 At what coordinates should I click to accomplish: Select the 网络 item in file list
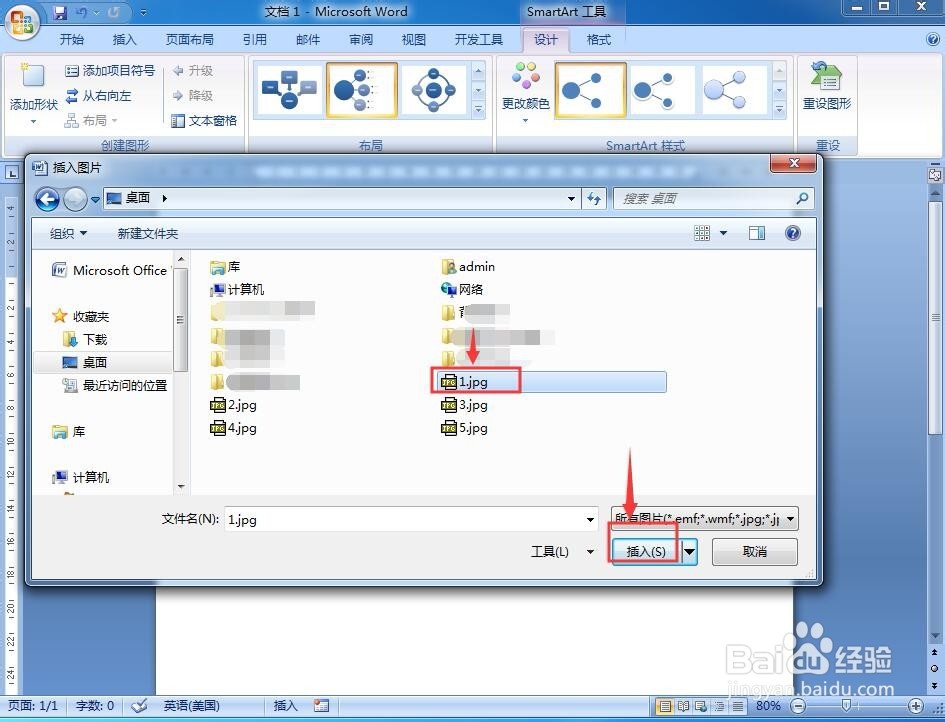click(x=462, y=289)
